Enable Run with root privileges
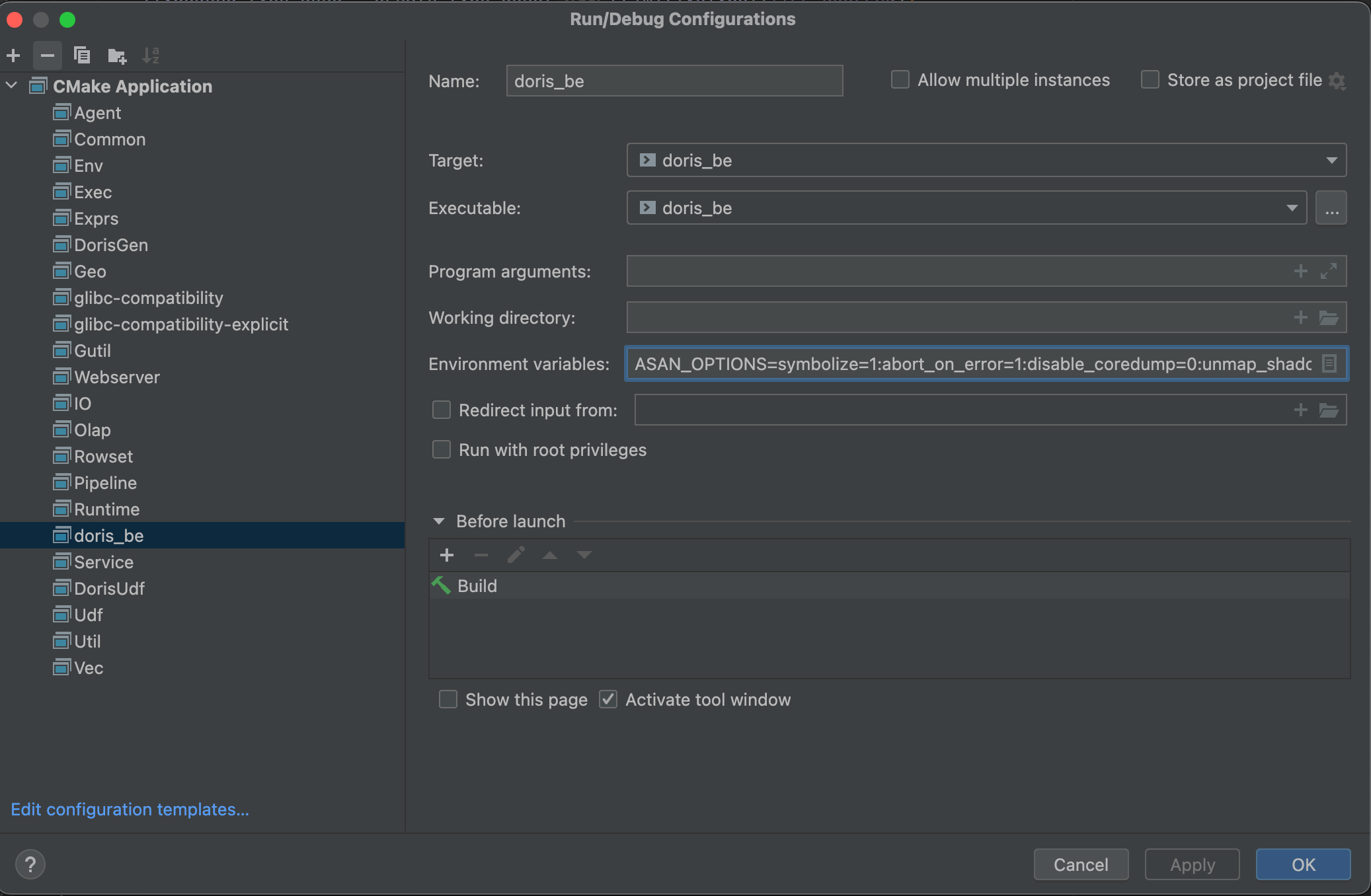Viewport: 1371px width, 896px height. point(442,450)
